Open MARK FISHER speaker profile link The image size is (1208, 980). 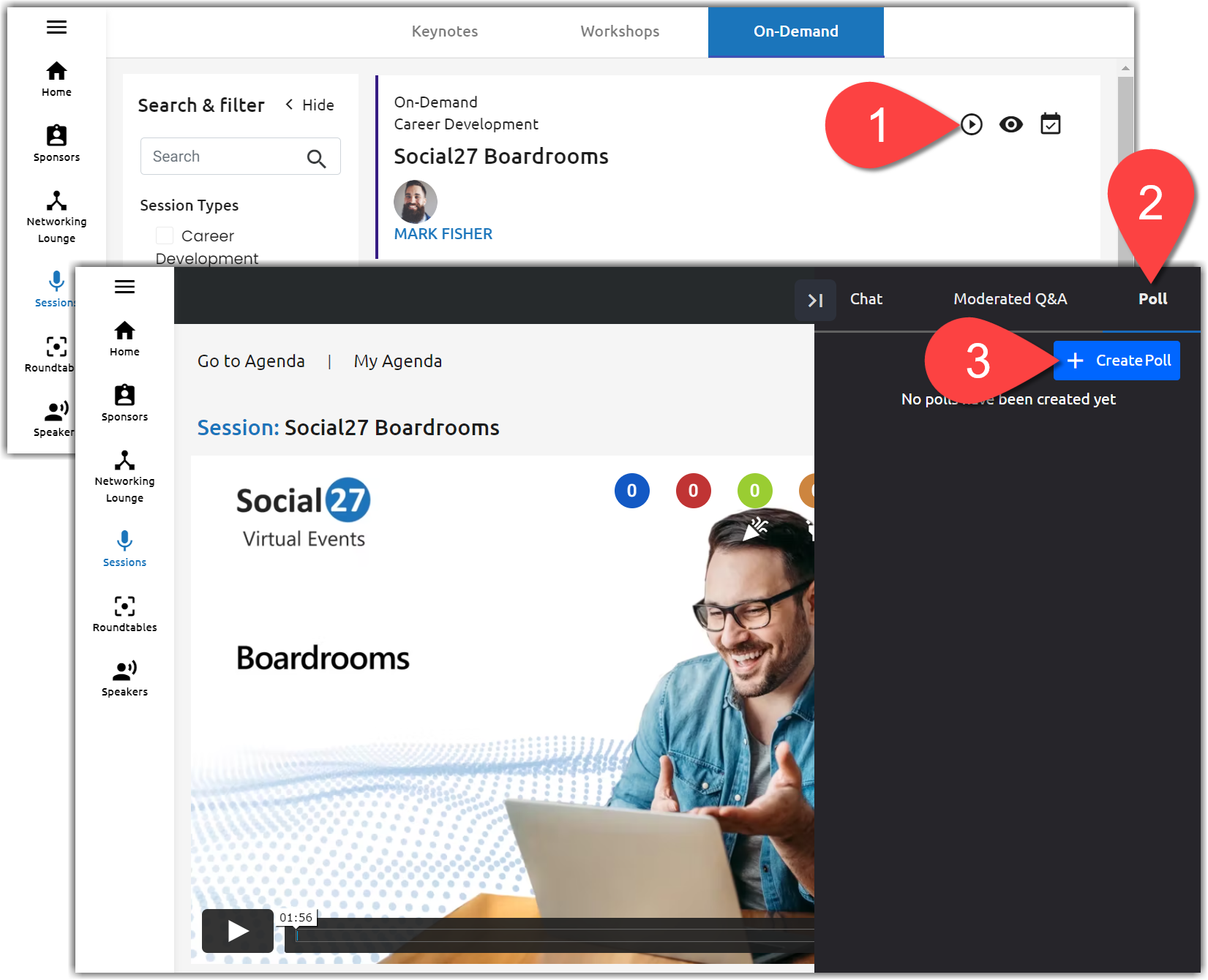click(x=443, y=234)
